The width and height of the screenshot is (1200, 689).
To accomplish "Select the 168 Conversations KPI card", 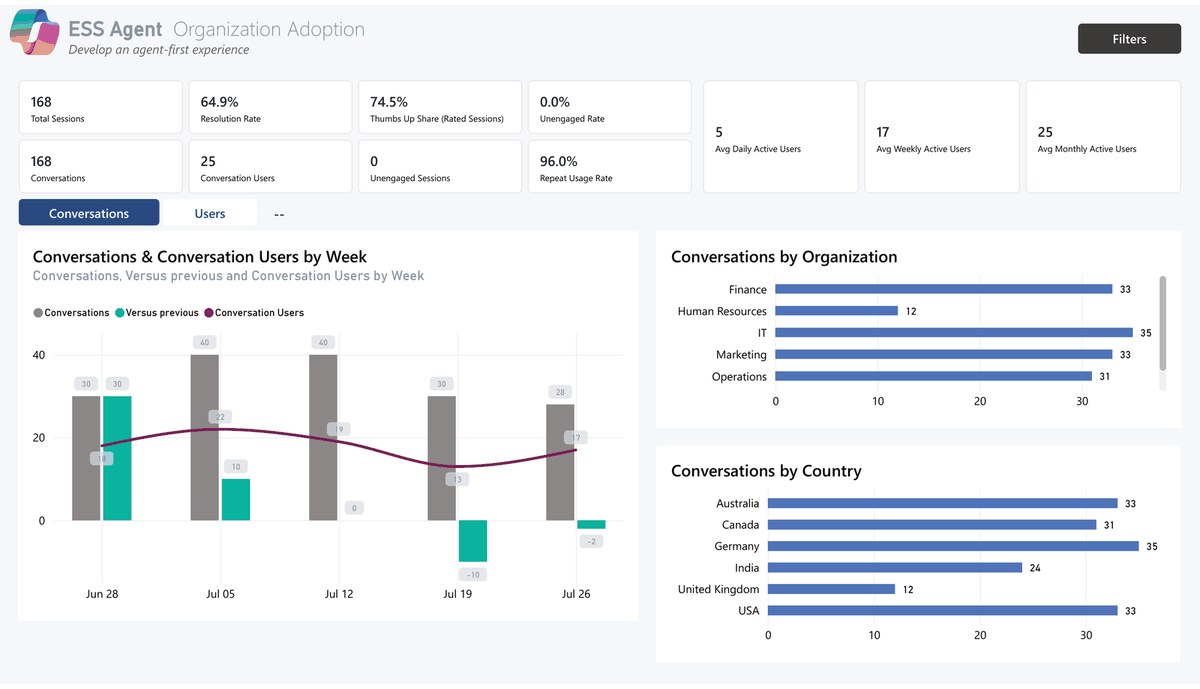I will 101,167.
